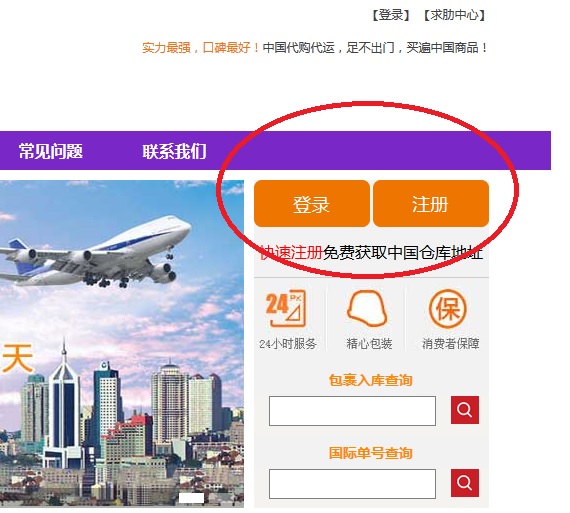The image size is (570, 513).
Task: Click the 精心包装 text label
Action: pos(369,344)
